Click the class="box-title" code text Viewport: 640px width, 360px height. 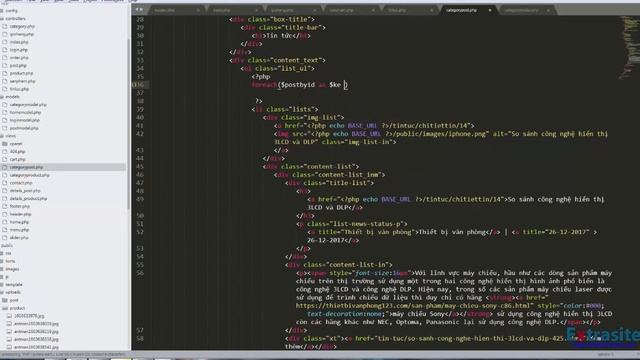pos(279,19)
